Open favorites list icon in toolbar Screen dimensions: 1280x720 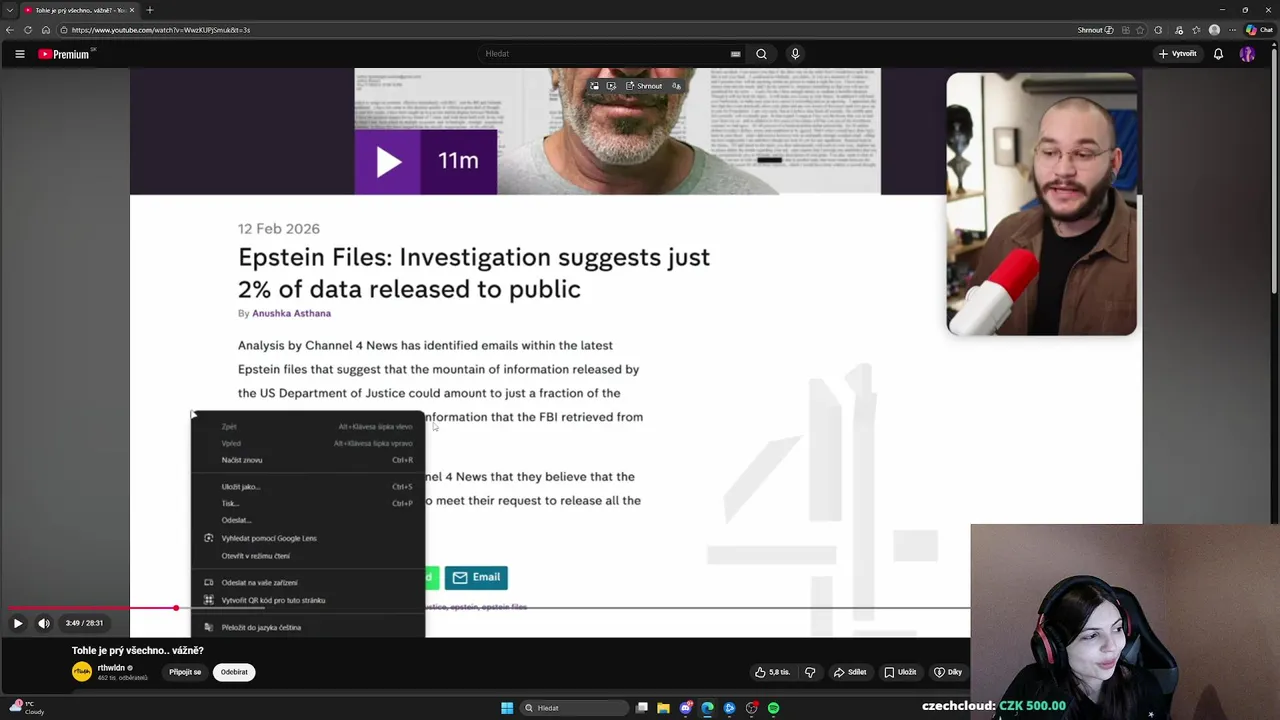tap(1196, 30)
